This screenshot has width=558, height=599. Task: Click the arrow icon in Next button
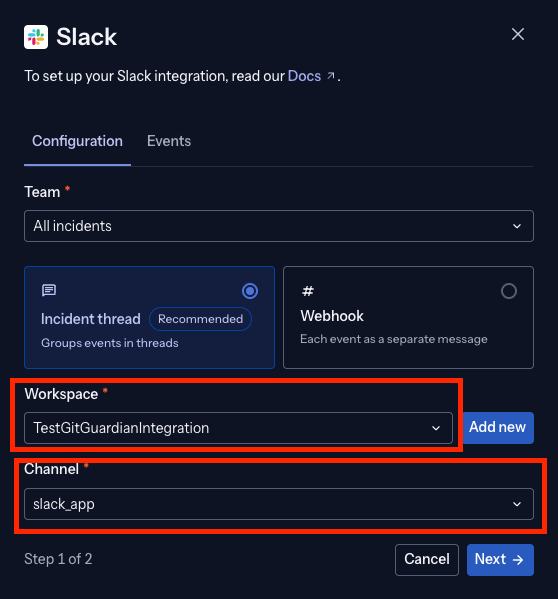(518, 560)
